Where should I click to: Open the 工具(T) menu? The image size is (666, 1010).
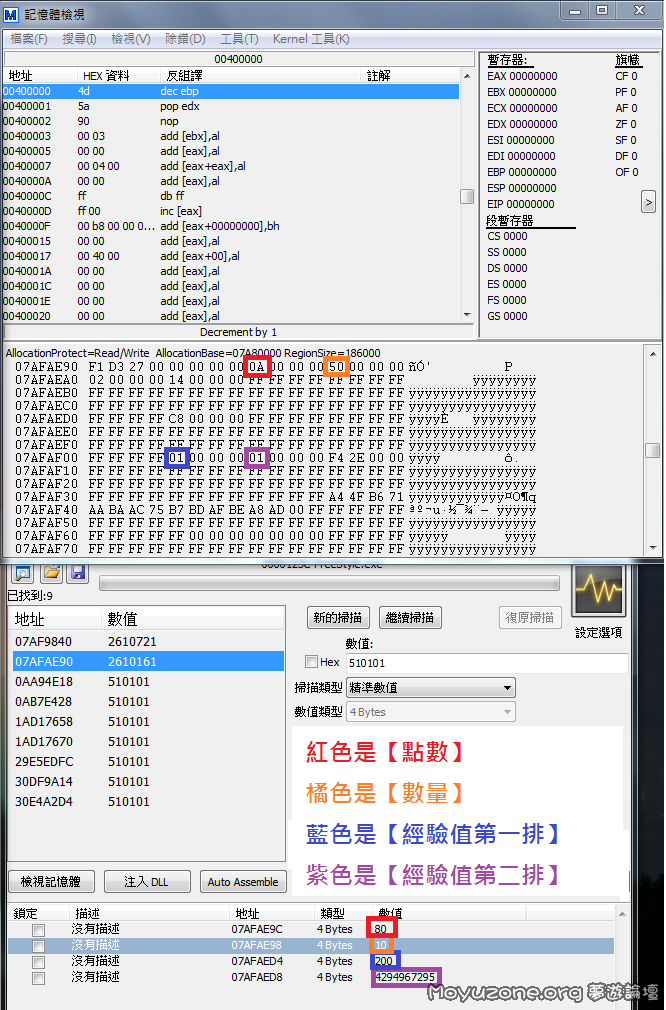coord(239,39)
